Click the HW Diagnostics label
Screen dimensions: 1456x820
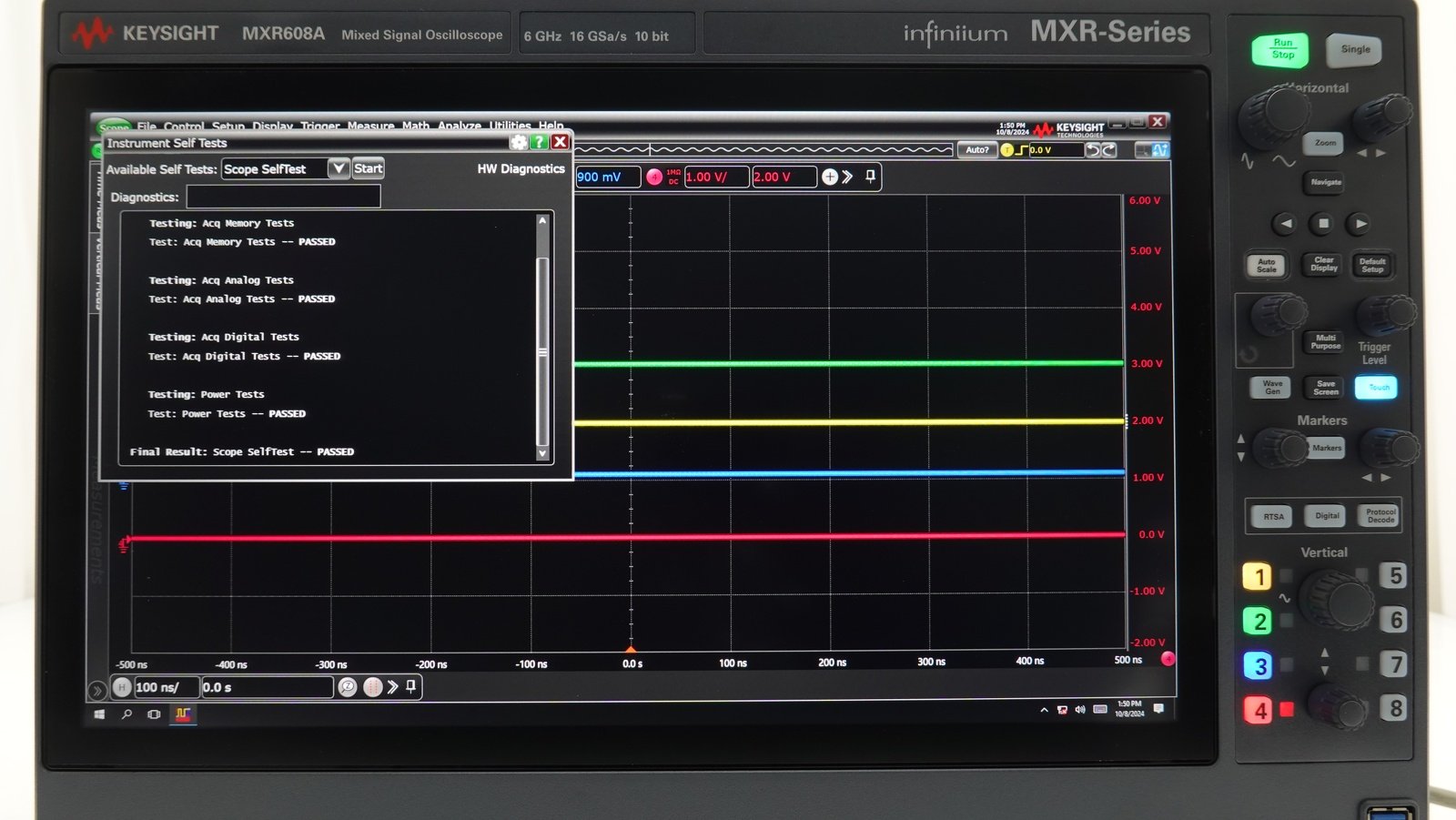point(521,169)
